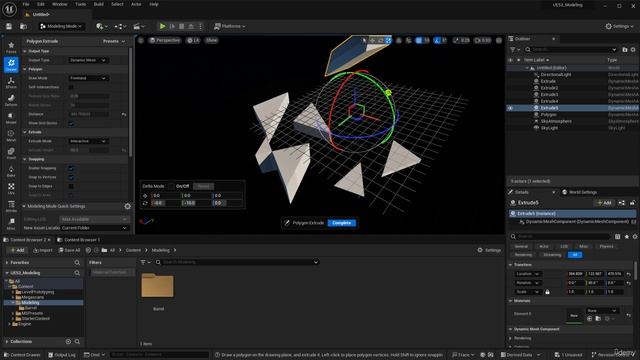Open the Edit menu
Image resolution: width=640 pixels, height=360 pixels.
coord(41,4)
